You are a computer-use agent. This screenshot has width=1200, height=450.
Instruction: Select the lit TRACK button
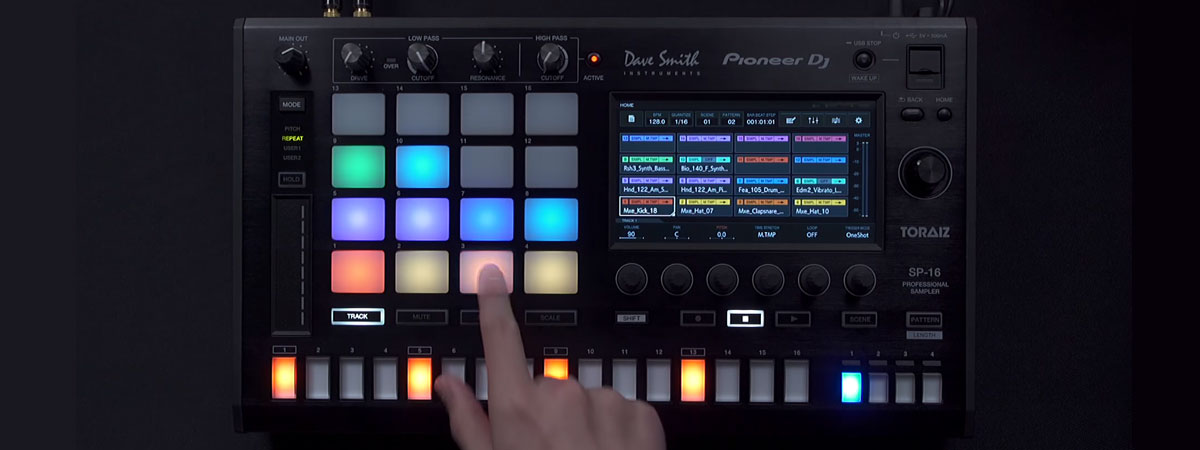(357, 317)
